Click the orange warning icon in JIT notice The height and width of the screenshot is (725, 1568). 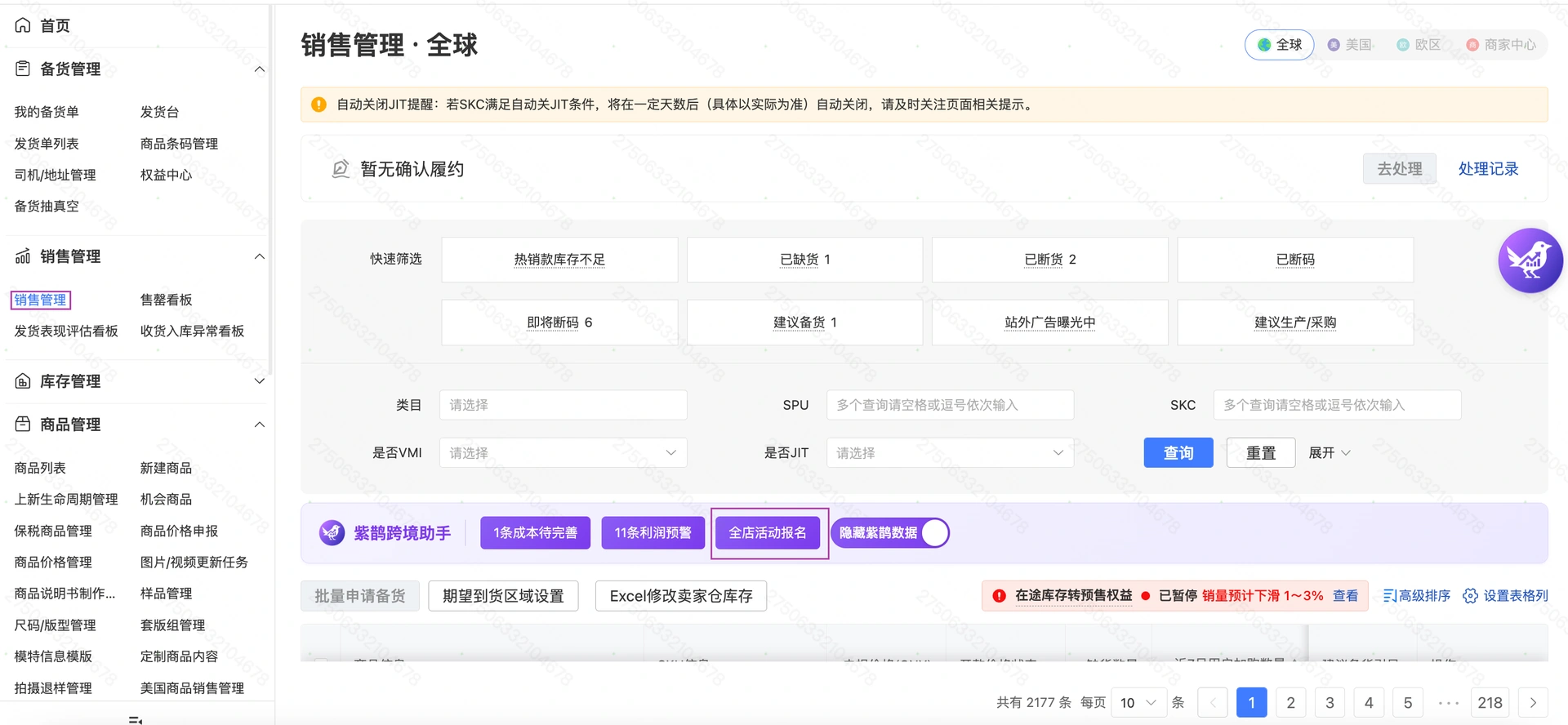pos(319,105)
